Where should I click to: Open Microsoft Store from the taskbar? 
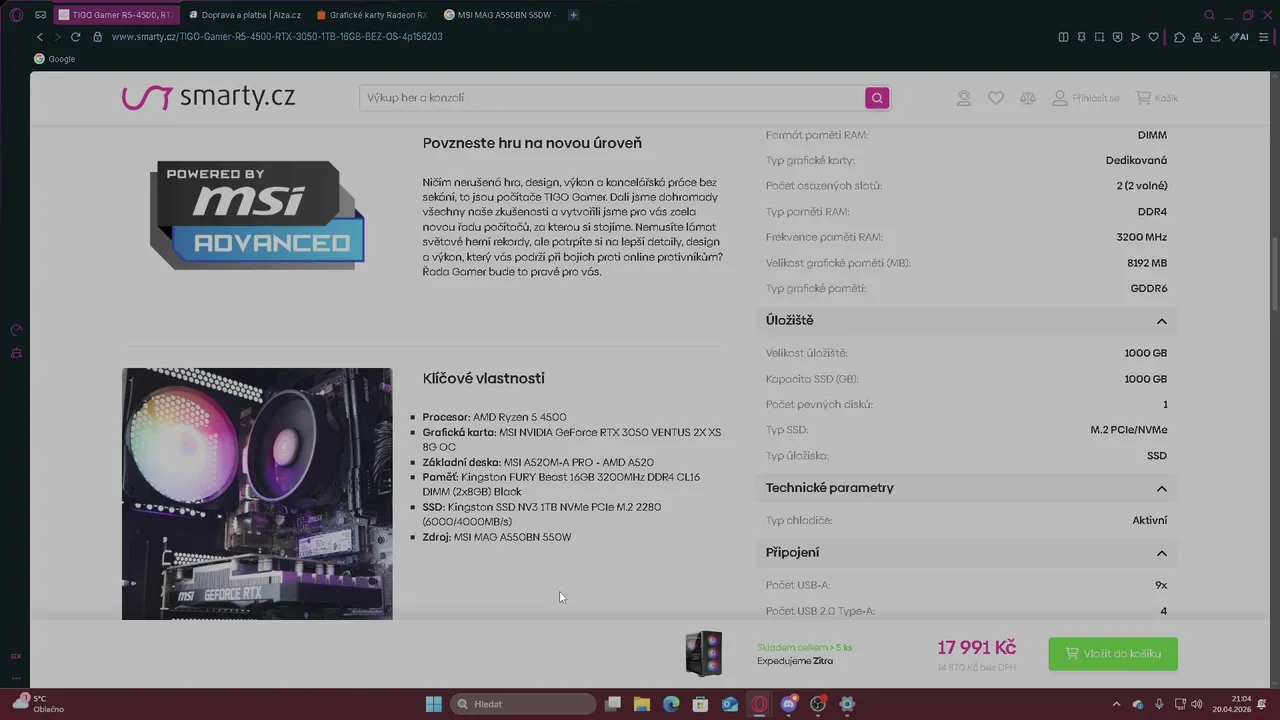click(701, 704)
